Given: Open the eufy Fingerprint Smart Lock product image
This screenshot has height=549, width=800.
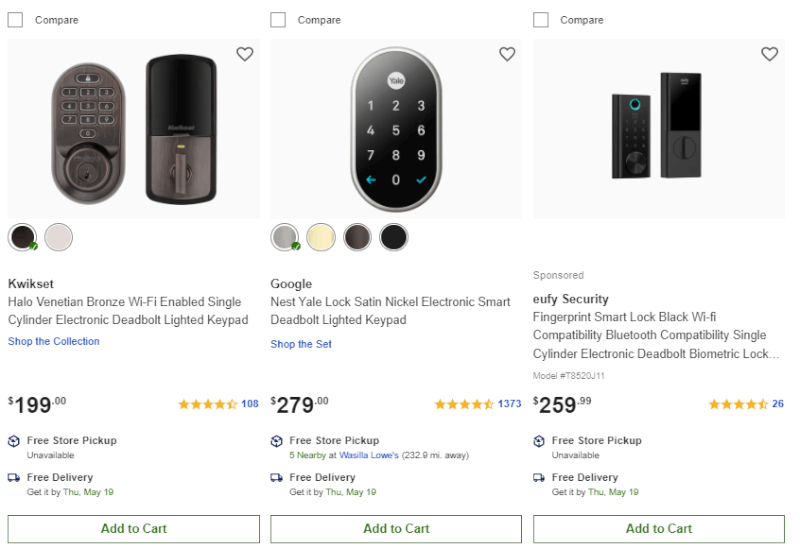Looking at the screenshot, I should (x=659, y=129).
